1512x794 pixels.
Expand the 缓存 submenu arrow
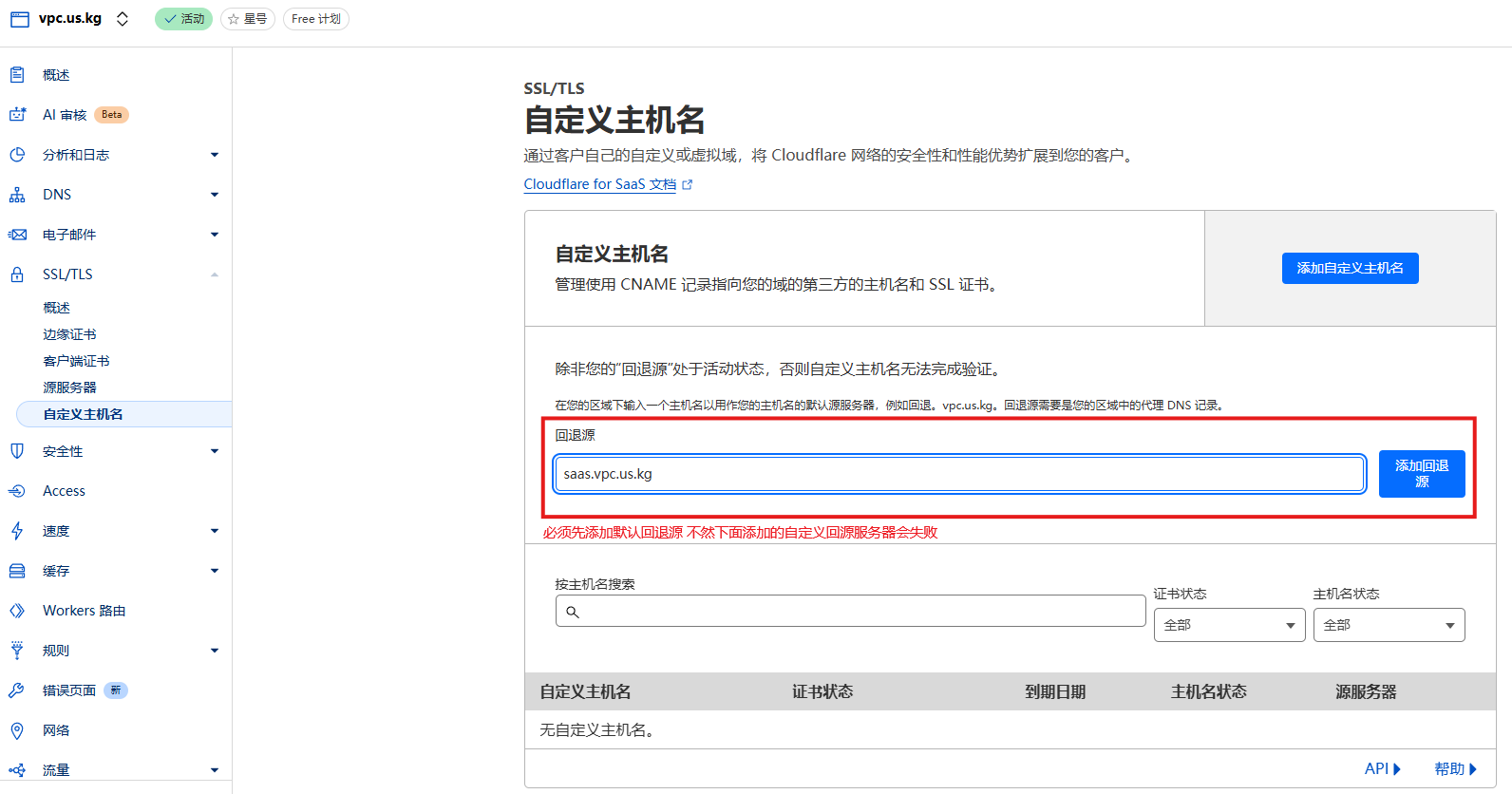215,571
